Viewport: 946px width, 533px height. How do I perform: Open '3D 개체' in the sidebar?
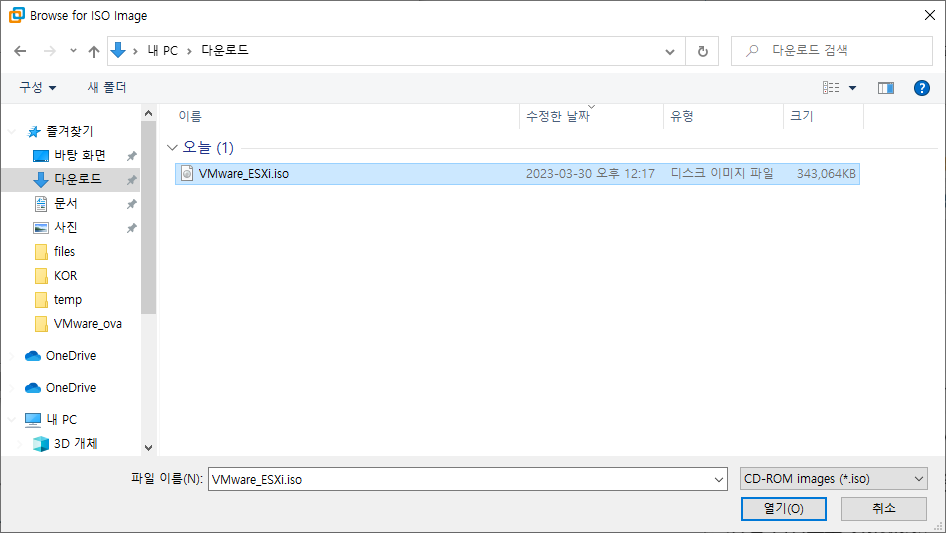[75, 444]
